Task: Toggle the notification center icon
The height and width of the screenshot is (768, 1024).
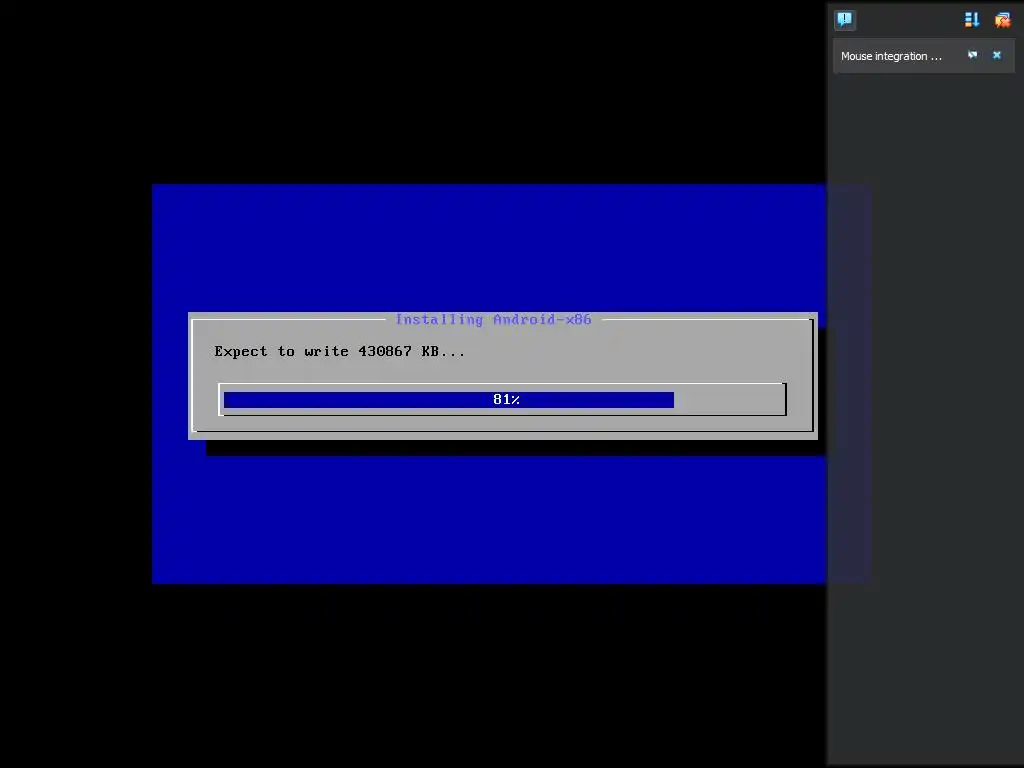Action: [x=844, y=20]
